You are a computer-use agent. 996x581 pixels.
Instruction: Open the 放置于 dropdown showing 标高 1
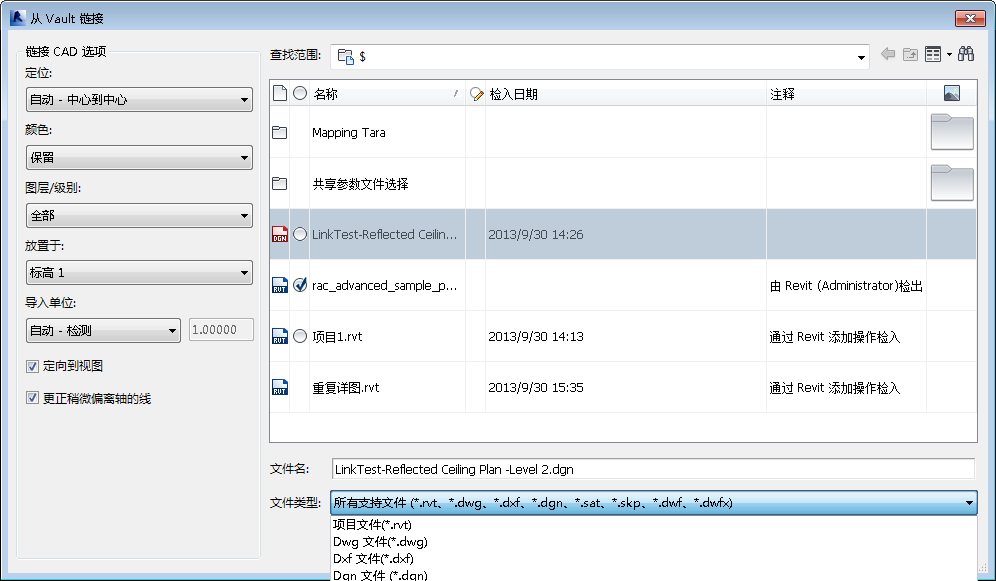click(x=139, y=272)
